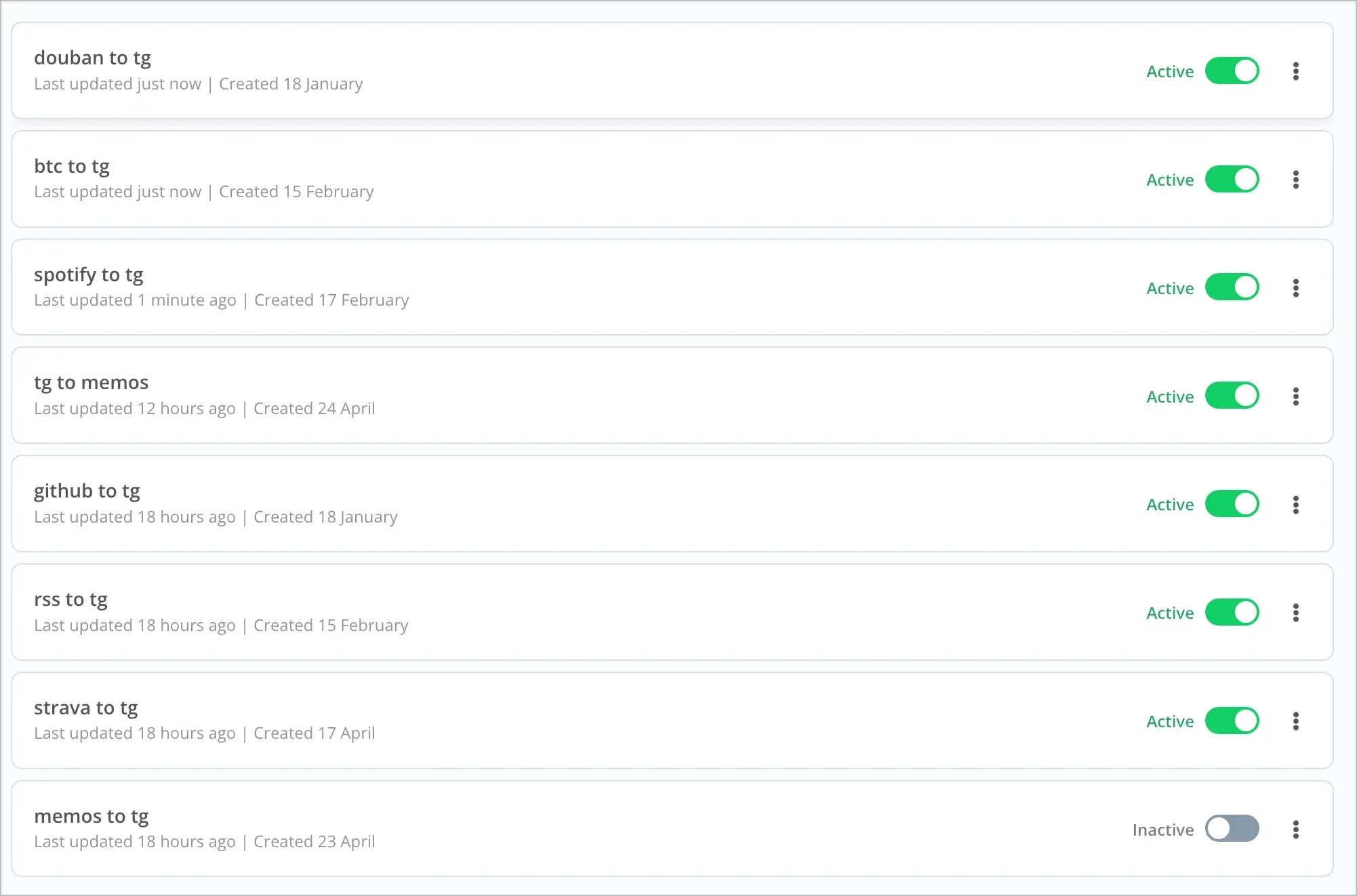Turn off the btc to tg workflow
1357x896 pixels.
[x=1232, y=180]
